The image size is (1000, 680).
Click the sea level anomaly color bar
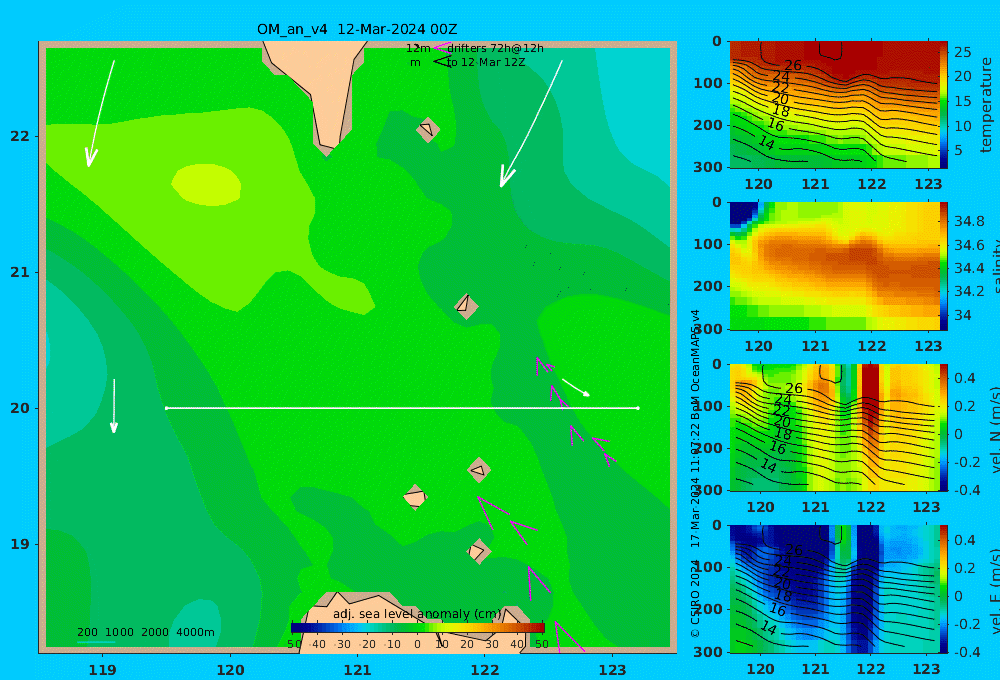coord(418,628)
